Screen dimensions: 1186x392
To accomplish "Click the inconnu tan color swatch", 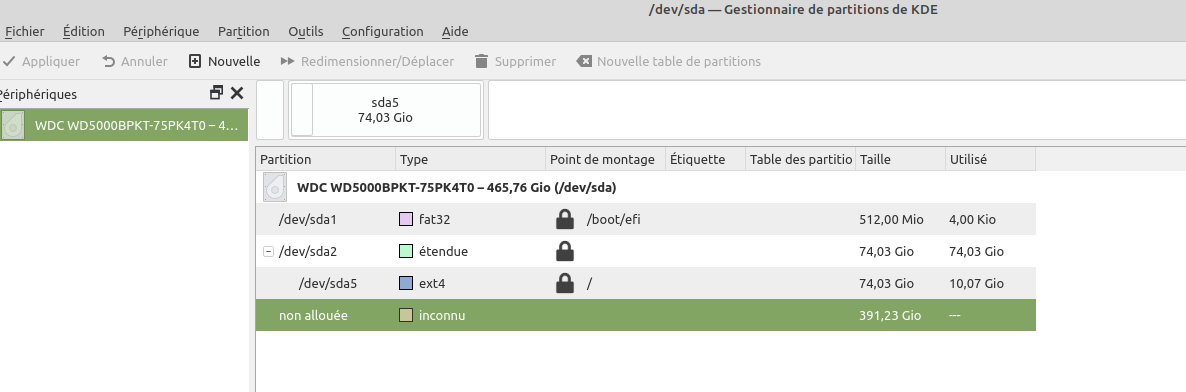I will coord(405,316).
